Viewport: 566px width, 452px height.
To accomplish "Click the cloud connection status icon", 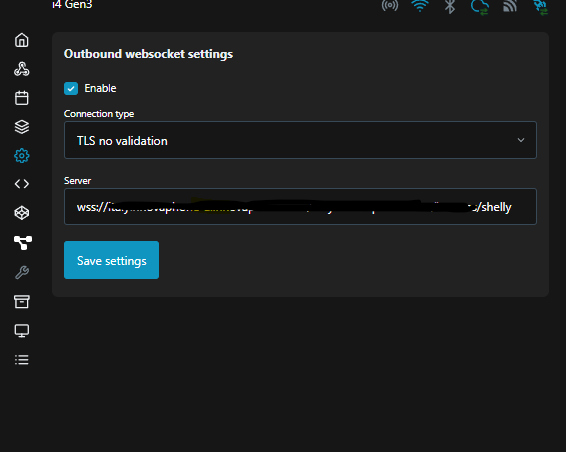I will pyautogui.click(x=480, y=6).
